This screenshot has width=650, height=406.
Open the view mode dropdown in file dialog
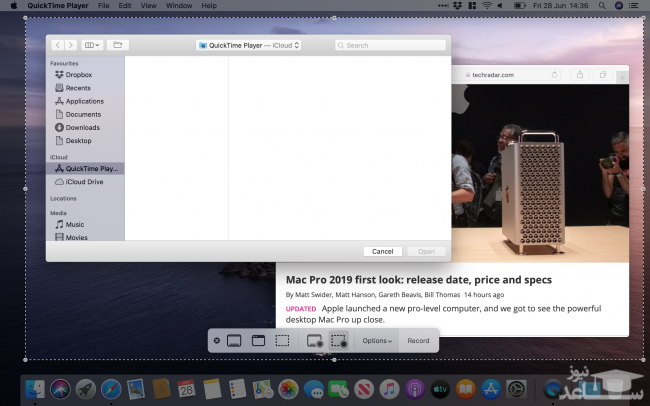click(92, 45)
